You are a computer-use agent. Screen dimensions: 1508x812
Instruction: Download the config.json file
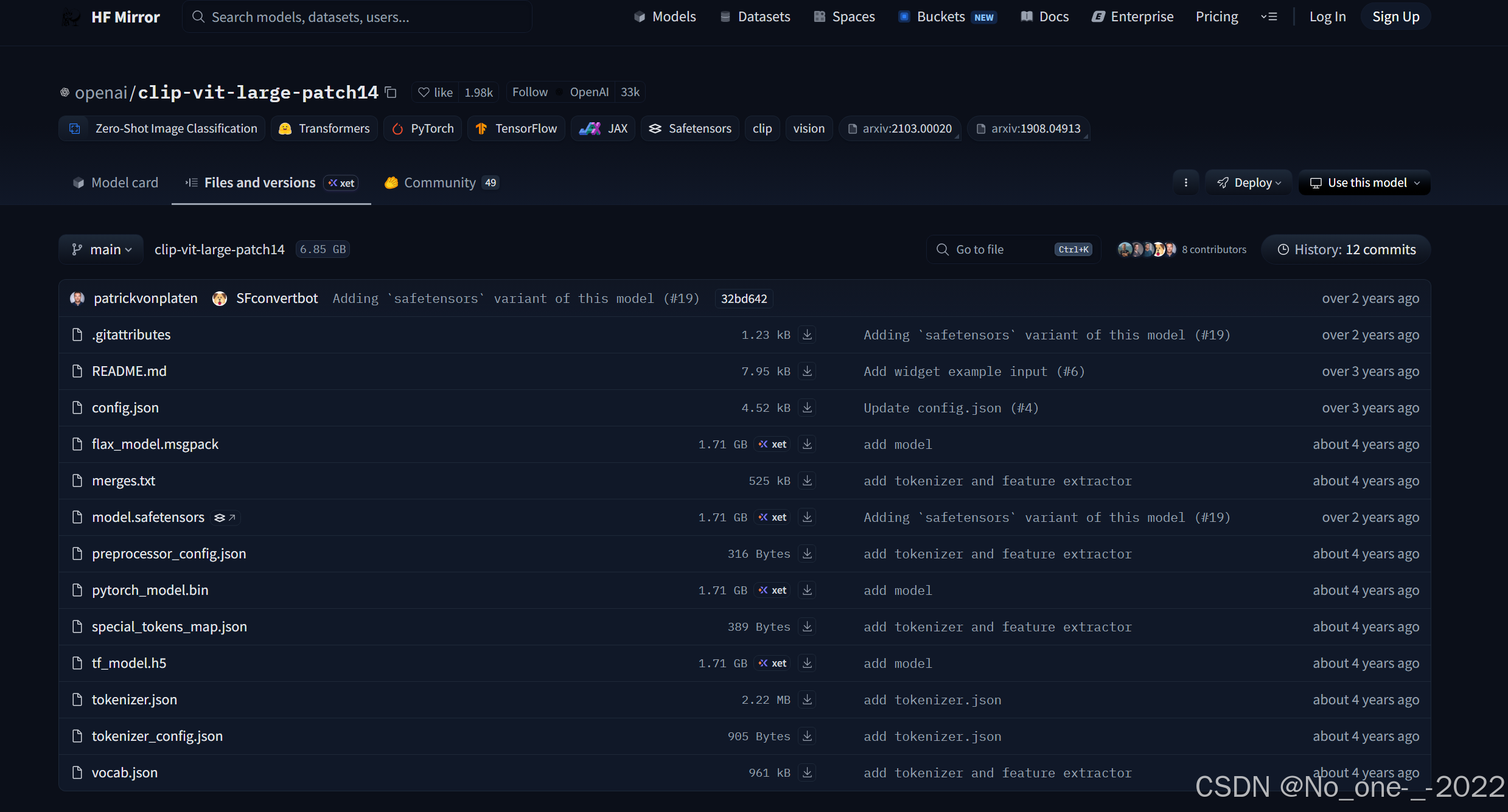pos(807,408)
